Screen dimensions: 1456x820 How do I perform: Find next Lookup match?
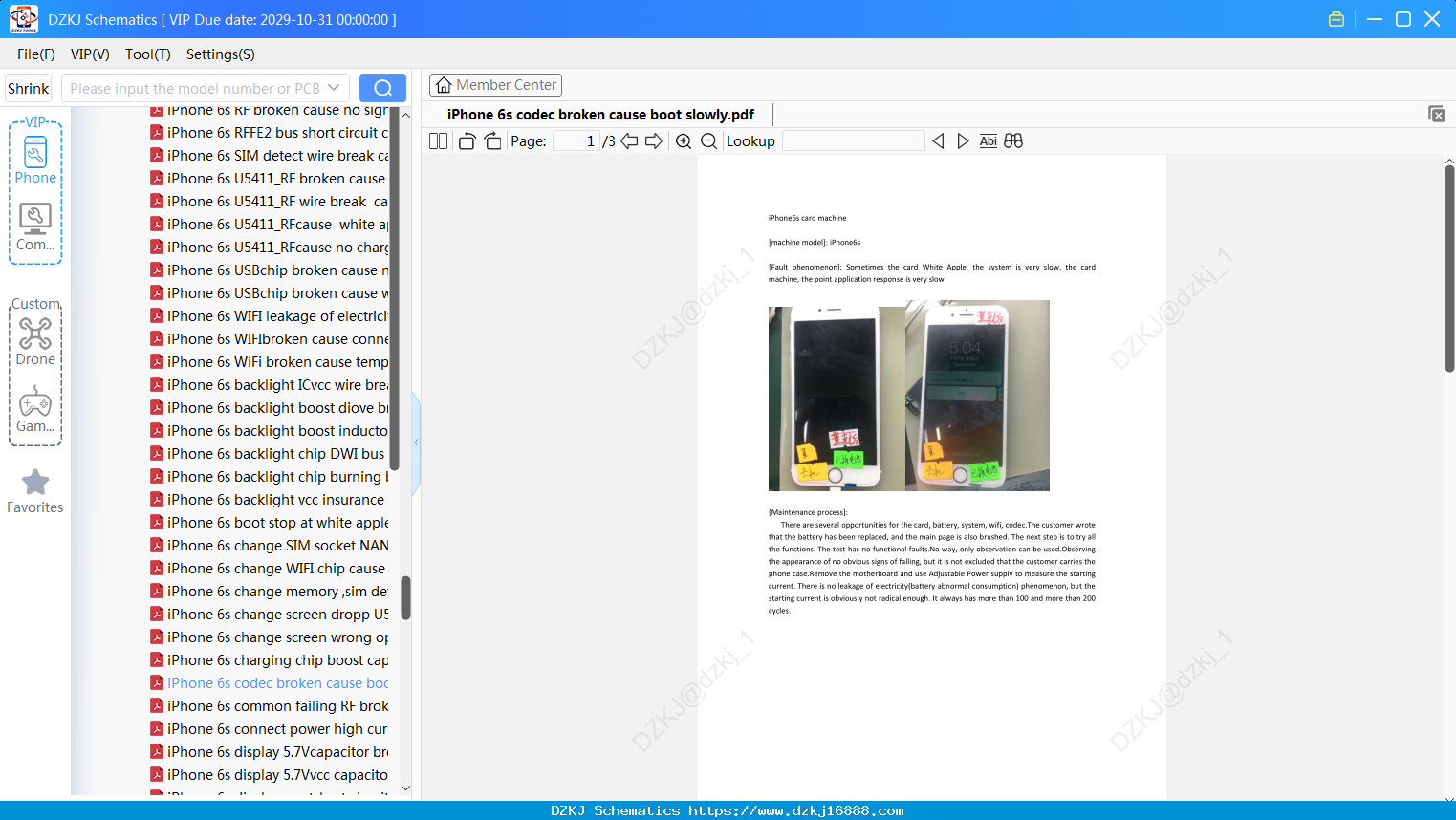963,141
